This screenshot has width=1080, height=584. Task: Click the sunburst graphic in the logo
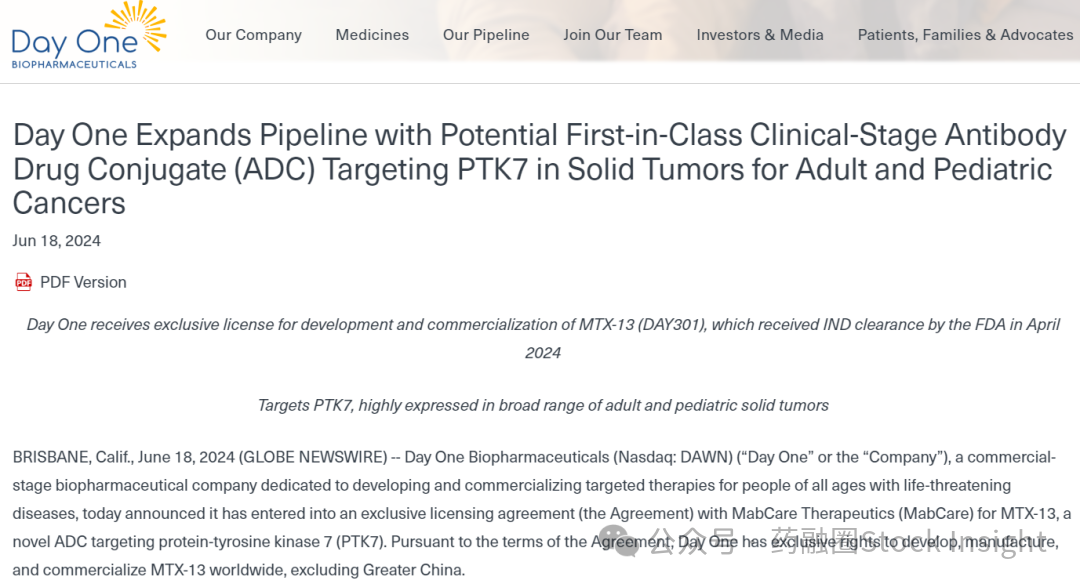point(138,25)
